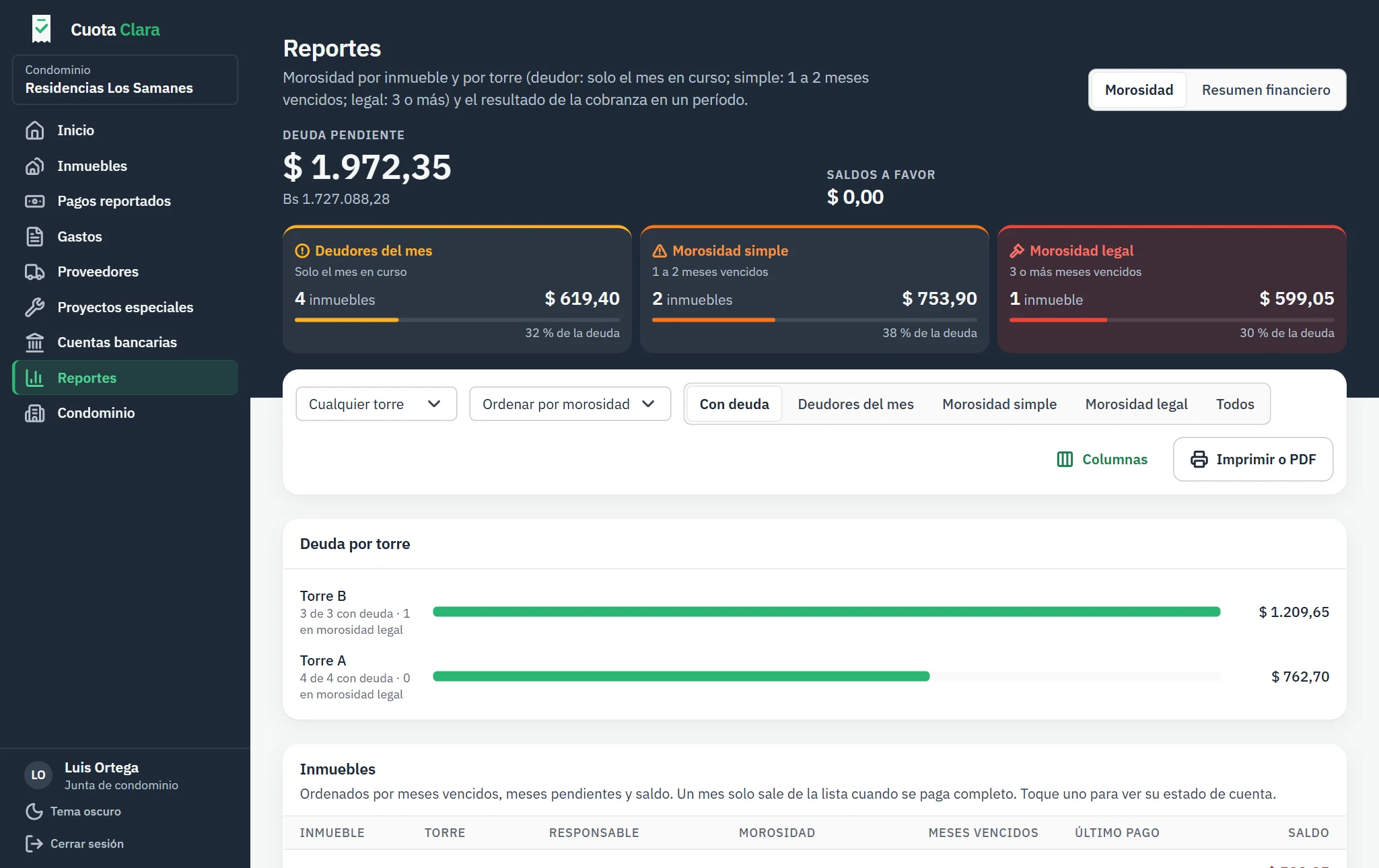Switch to Resumen financiero view

(x=1266, y=90)
